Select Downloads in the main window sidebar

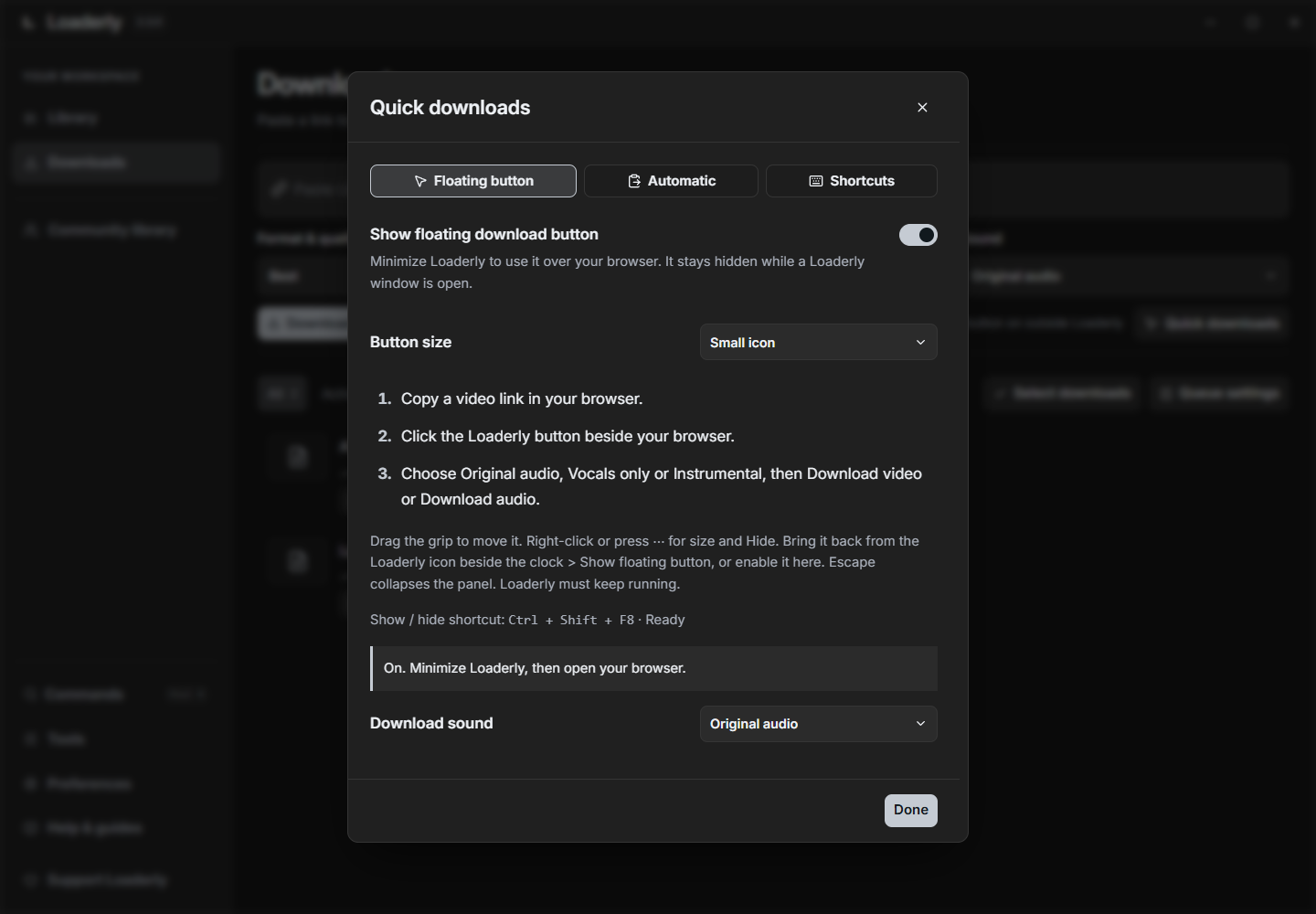pyautogui.click(x=117, y=163)
